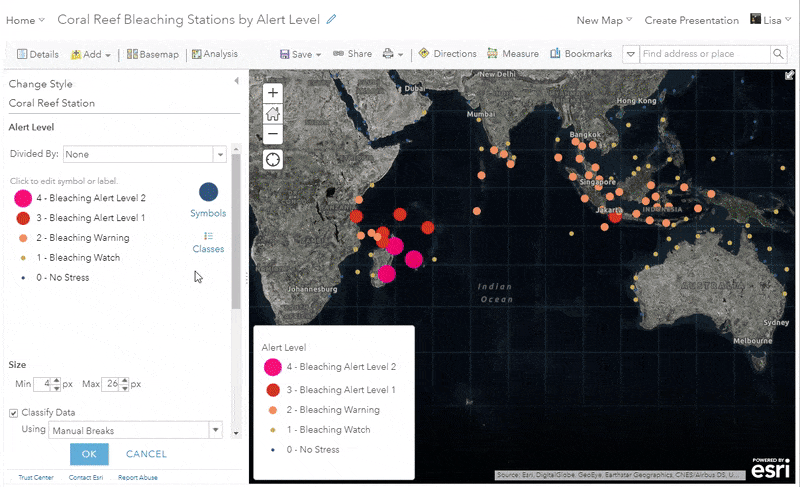Increase the Max size stepper
This screenshot has width=800, height=487.
click(124, 380)
